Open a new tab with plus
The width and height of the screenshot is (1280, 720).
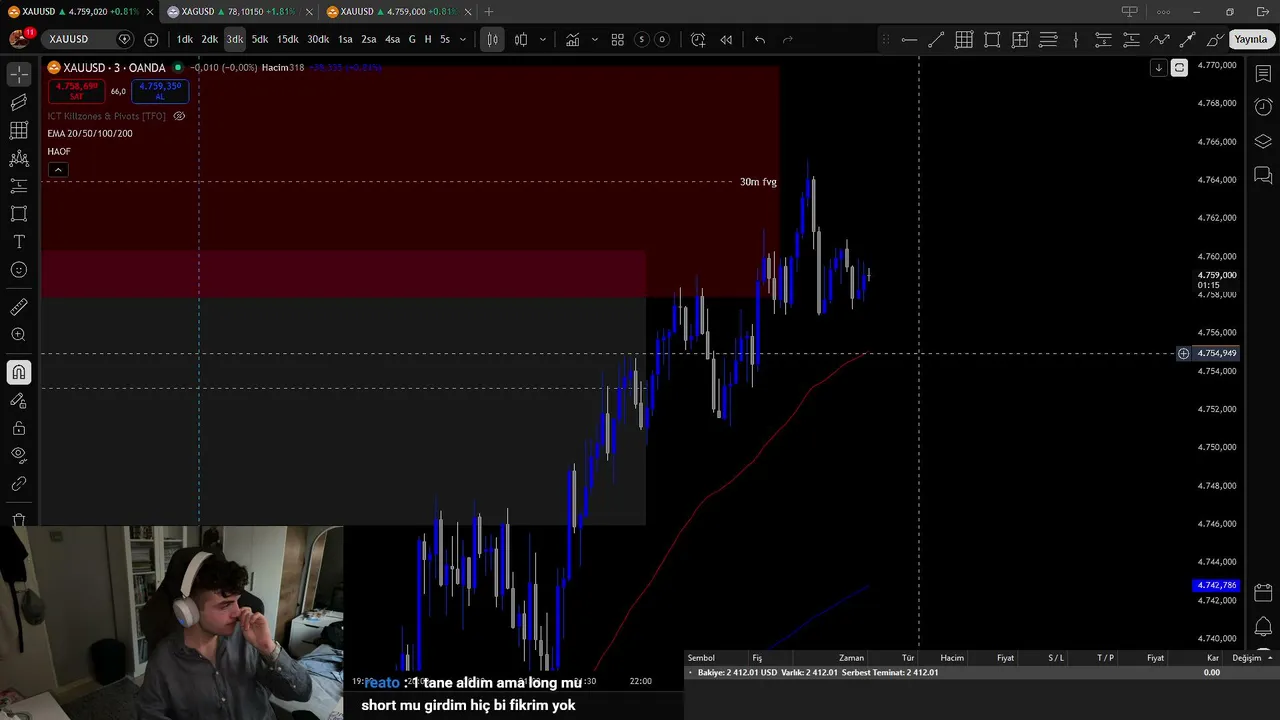(489, 12)
